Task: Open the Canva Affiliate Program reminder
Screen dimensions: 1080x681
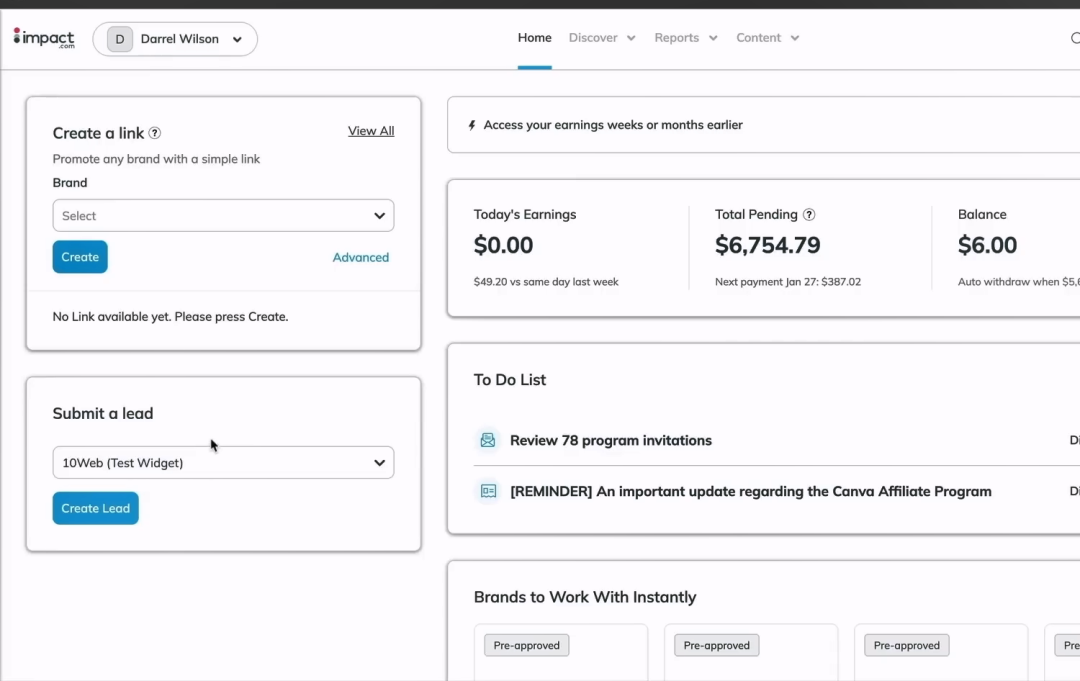Action: coord(751,492)
